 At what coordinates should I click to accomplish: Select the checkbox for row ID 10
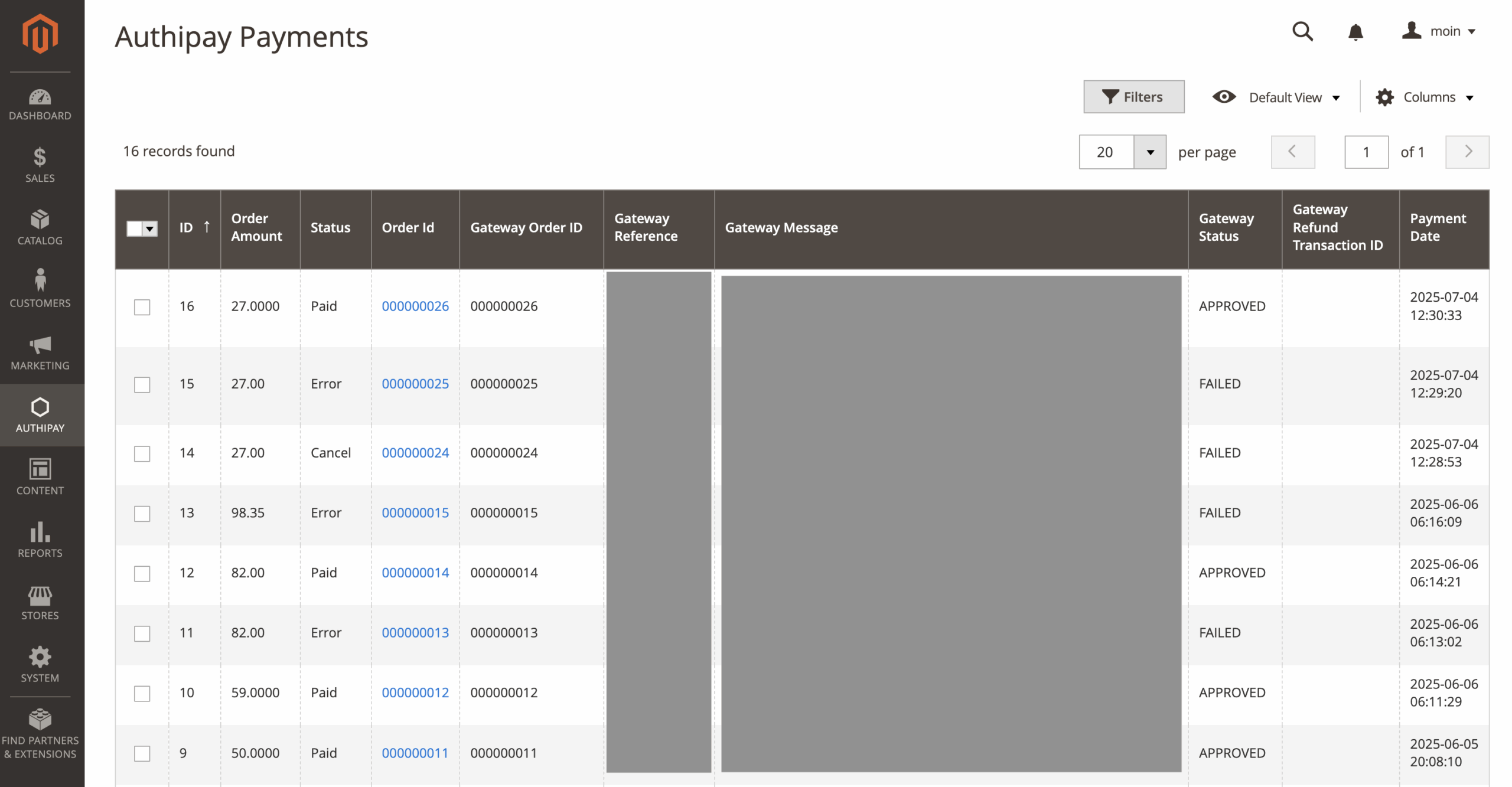pyautogui.click(x=142, y=693)
